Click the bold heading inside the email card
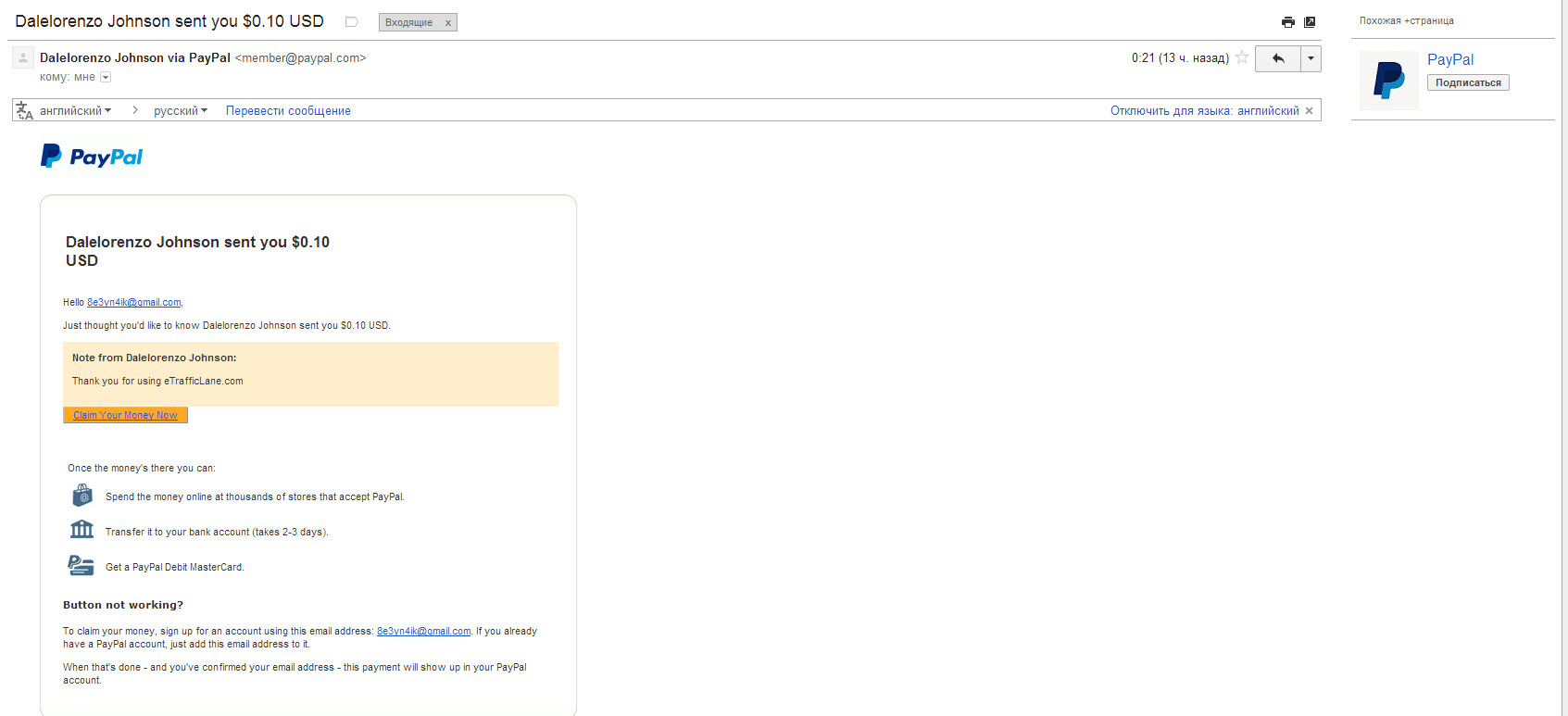 point(197,251)
